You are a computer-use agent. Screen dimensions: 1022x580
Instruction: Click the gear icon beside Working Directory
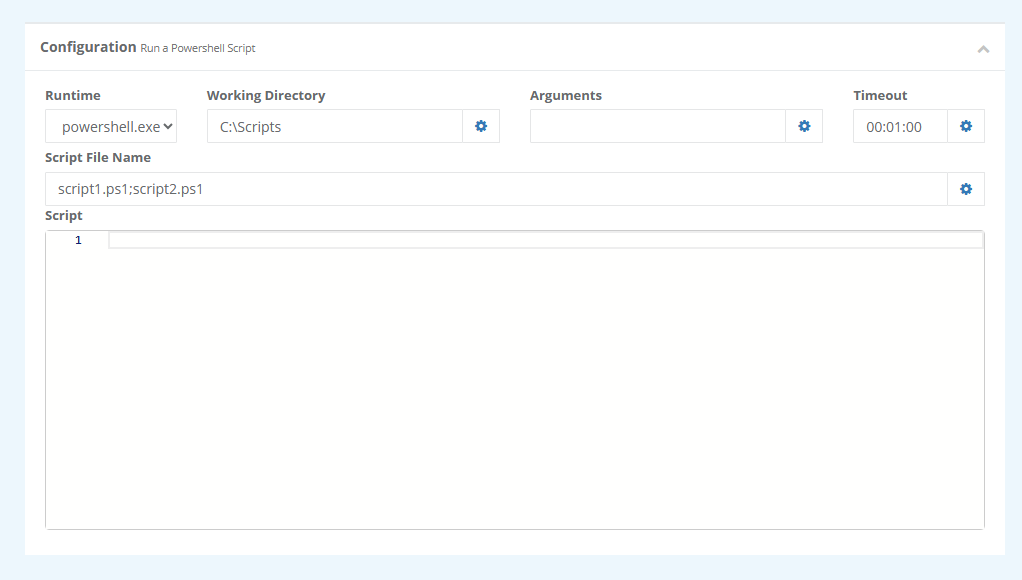(481, 126)
